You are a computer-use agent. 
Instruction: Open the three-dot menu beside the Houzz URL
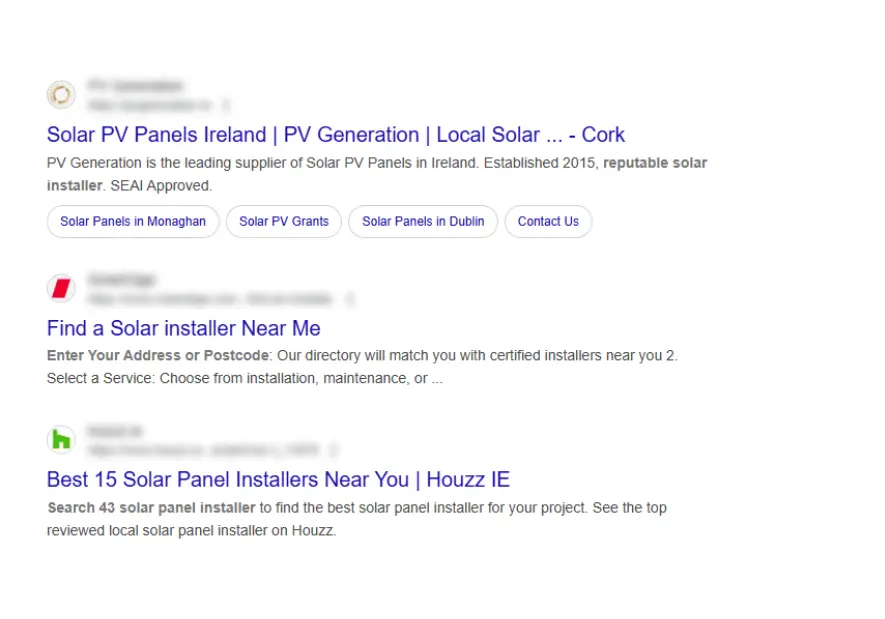pyautogui.click(x=334, y=450)
